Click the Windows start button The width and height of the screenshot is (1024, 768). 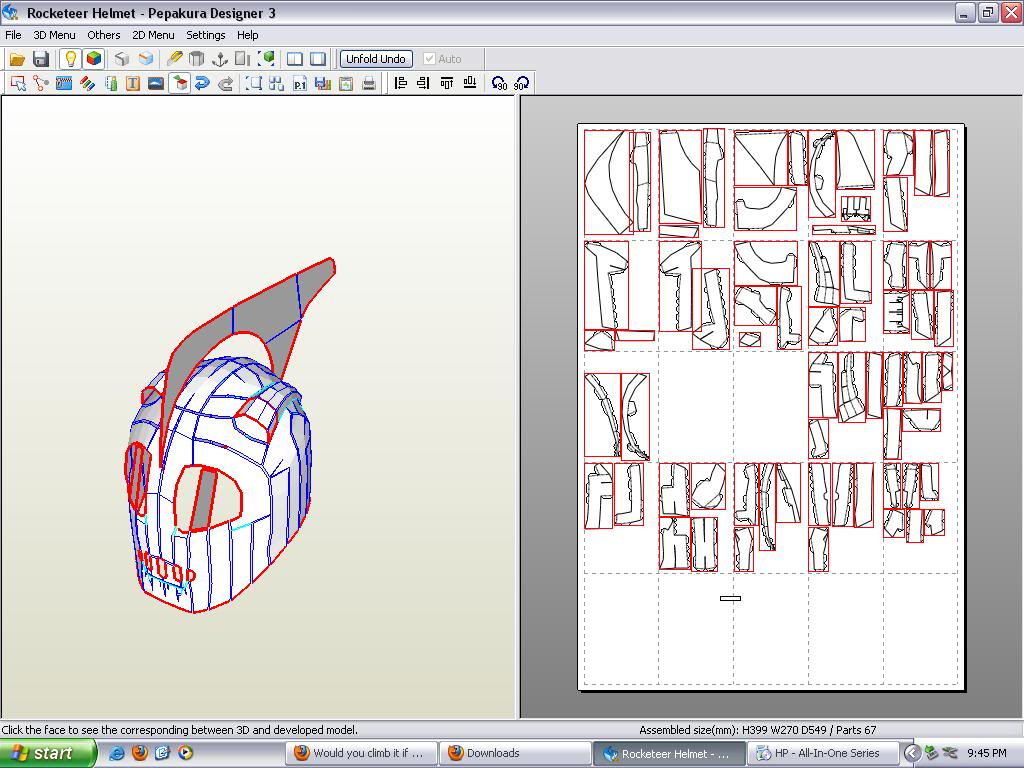coord(47,753)
